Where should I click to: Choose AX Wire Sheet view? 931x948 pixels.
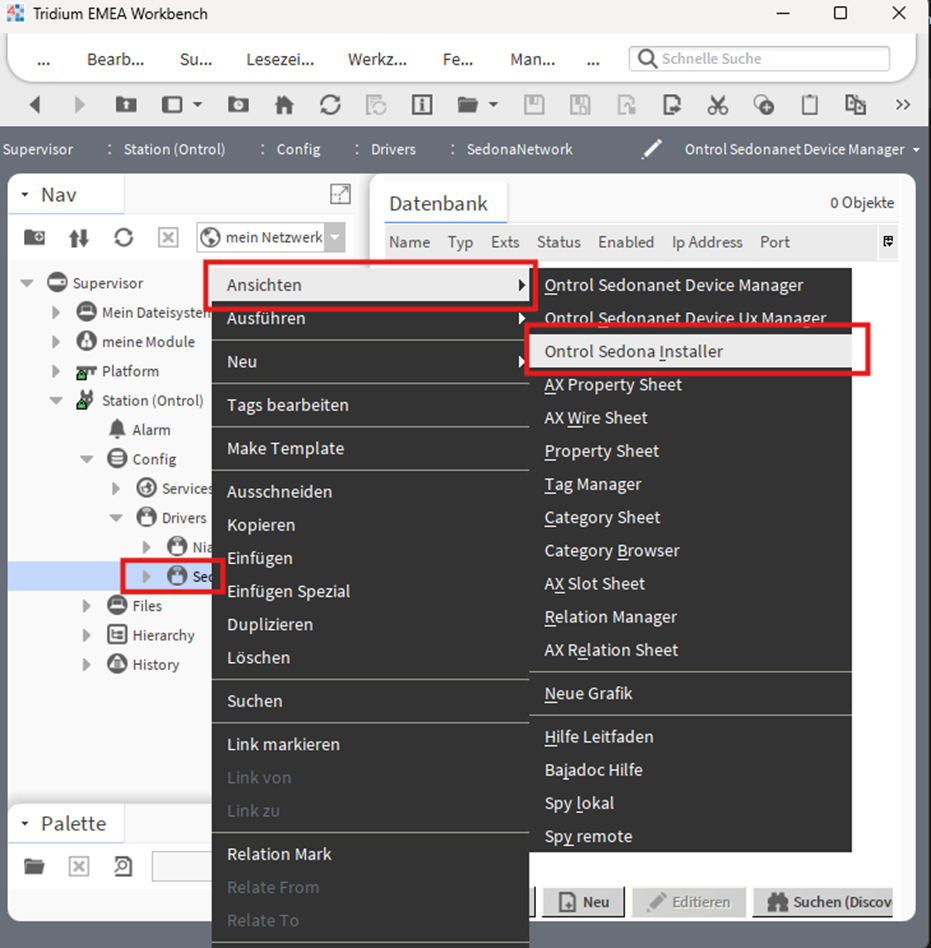[690, 418]
